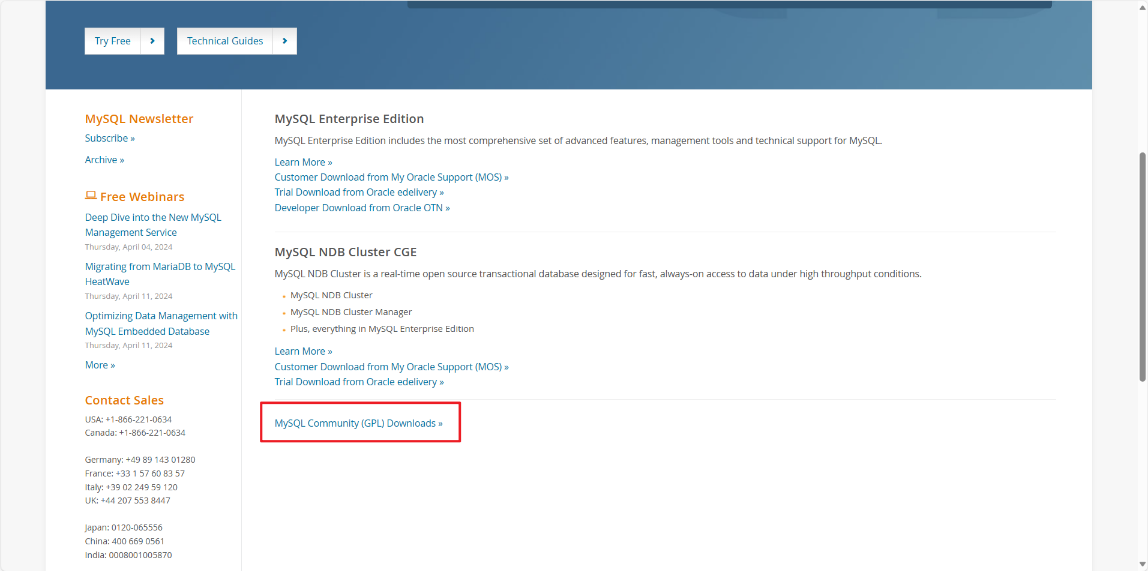Open the newsletter Archive link

[105, 160]
